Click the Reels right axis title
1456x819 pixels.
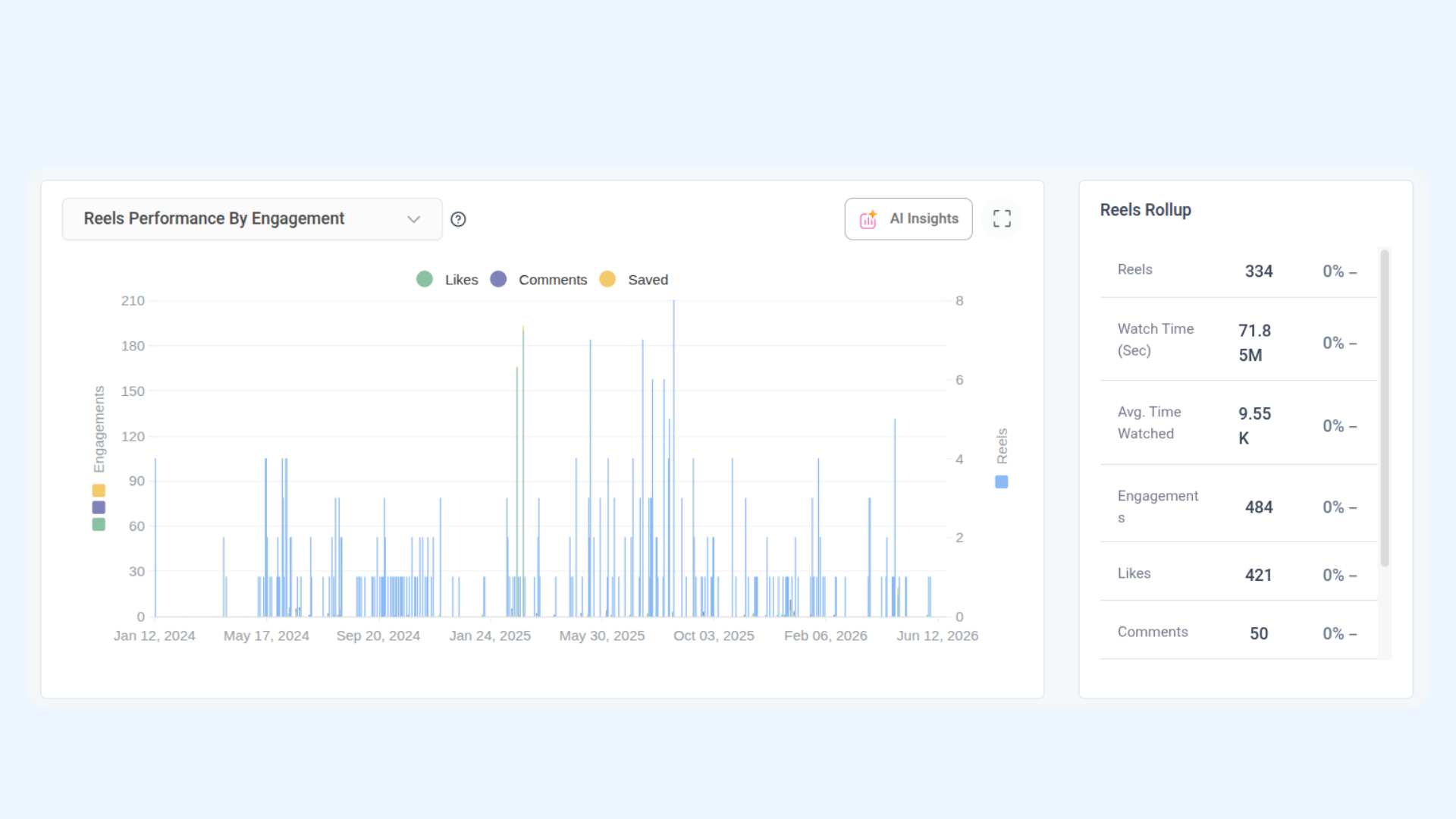pos(1002,446)
